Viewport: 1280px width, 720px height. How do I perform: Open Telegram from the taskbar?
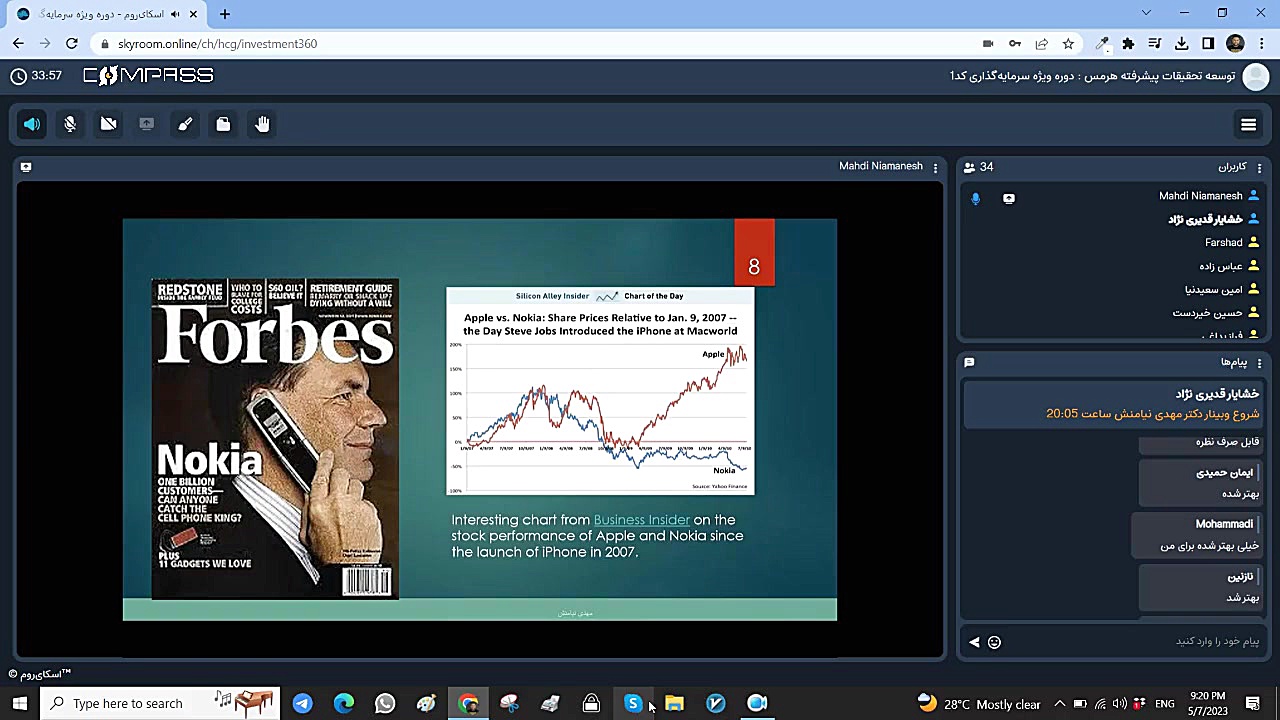click(x=302, y=703)
